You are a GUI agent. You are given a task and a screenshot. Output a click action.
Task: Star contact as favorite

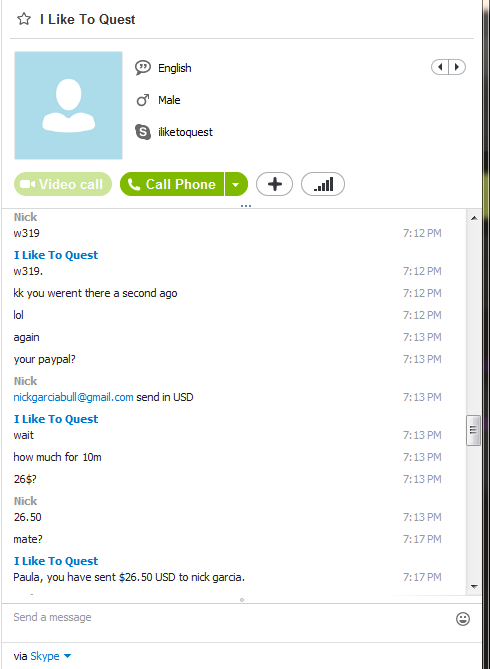coord(24,19)
